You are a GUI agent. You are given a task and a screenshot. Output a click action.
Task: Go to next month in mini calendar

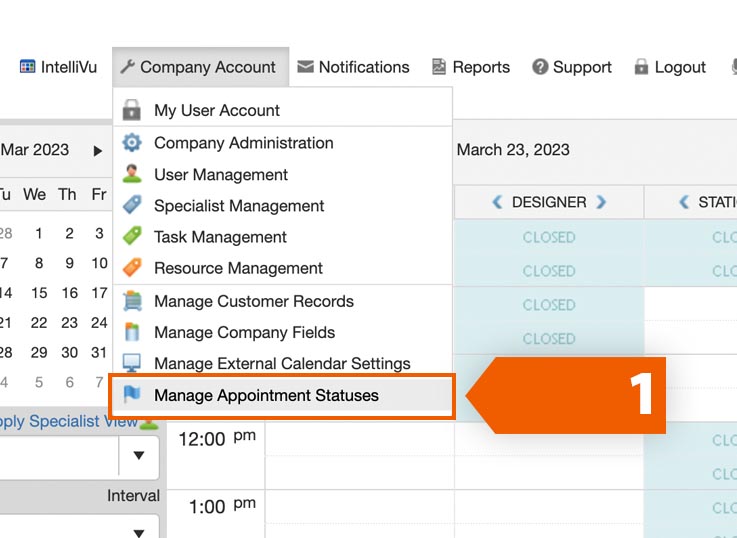point(98,150)
